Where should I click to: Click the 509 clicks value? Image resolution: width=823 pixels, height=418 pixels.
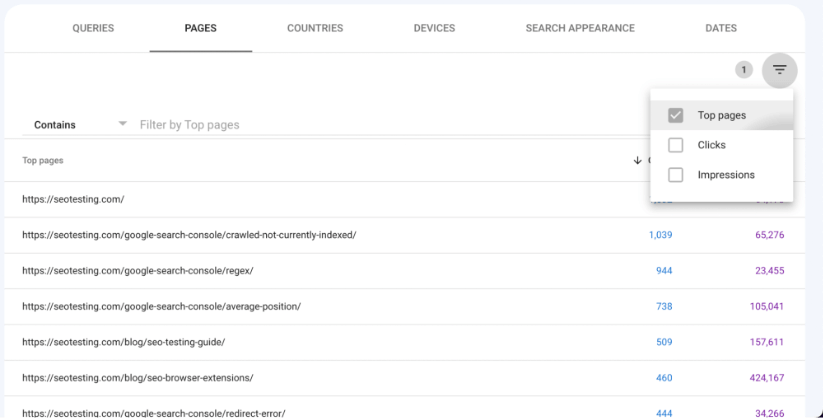(664, 342)
